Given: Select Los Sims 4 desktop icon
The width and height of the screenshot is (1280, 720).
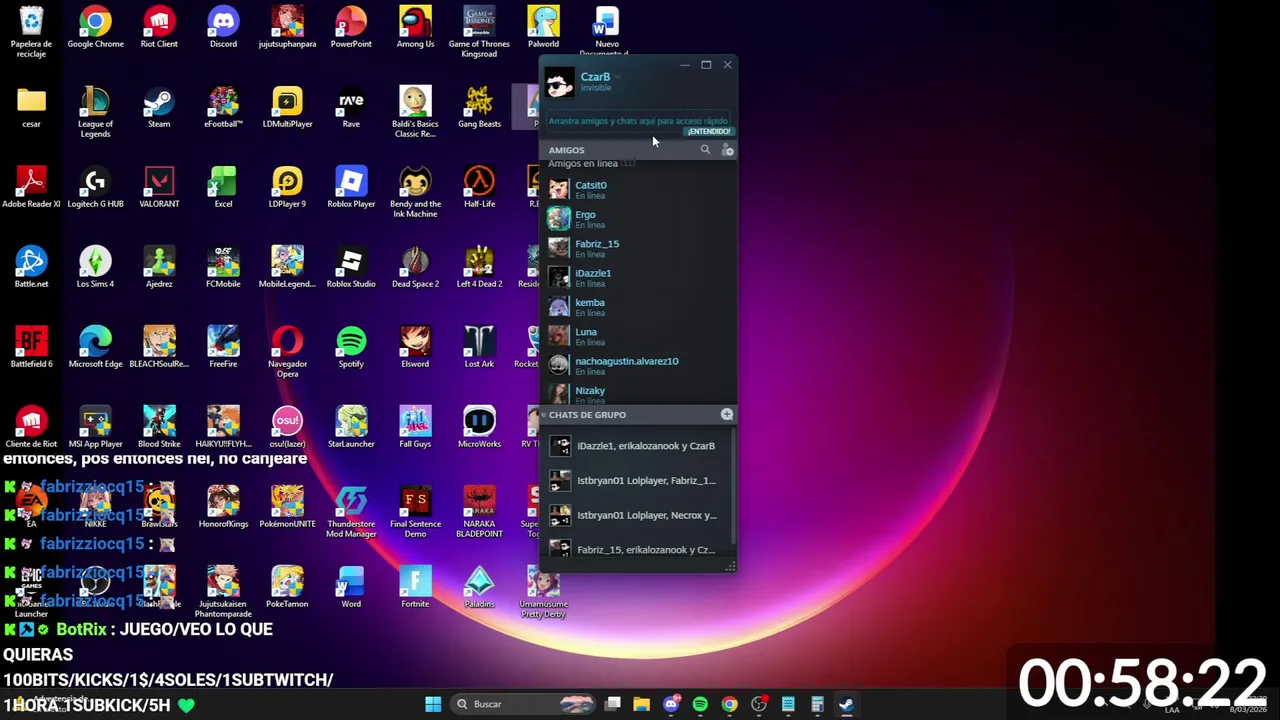Looking at the screenshot, I should [x=95, y=268].
